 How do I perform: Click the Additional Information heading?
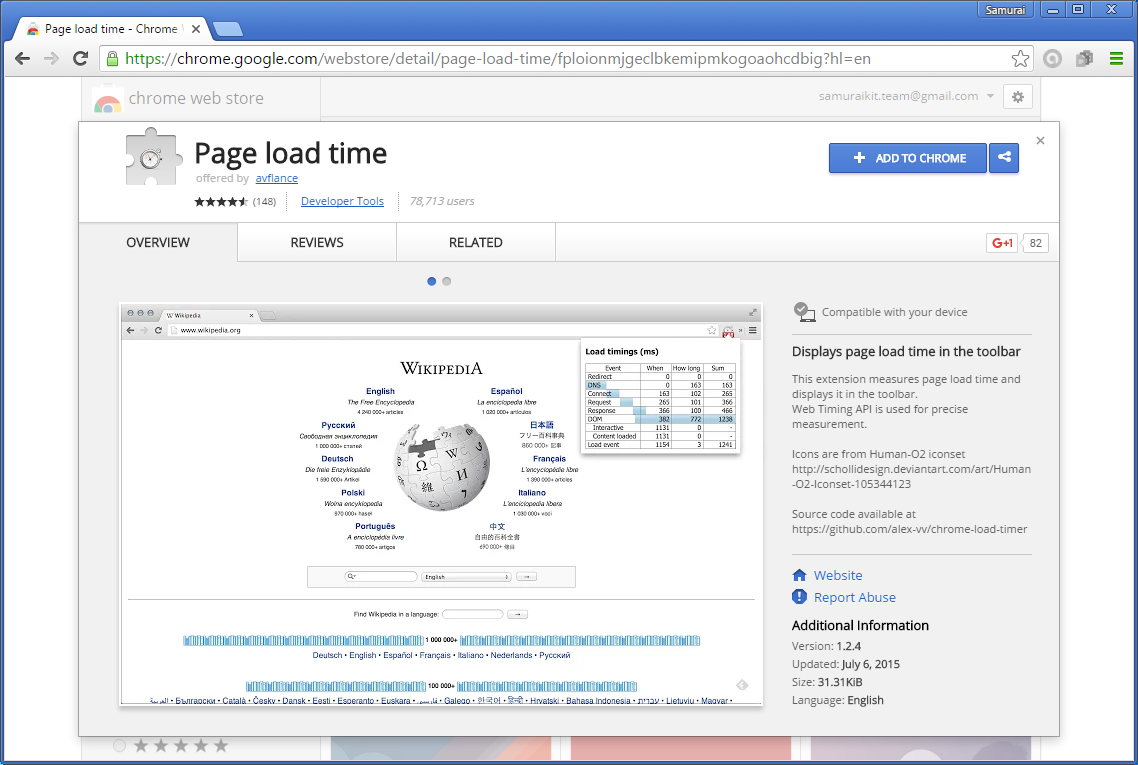tap(860, 626)
